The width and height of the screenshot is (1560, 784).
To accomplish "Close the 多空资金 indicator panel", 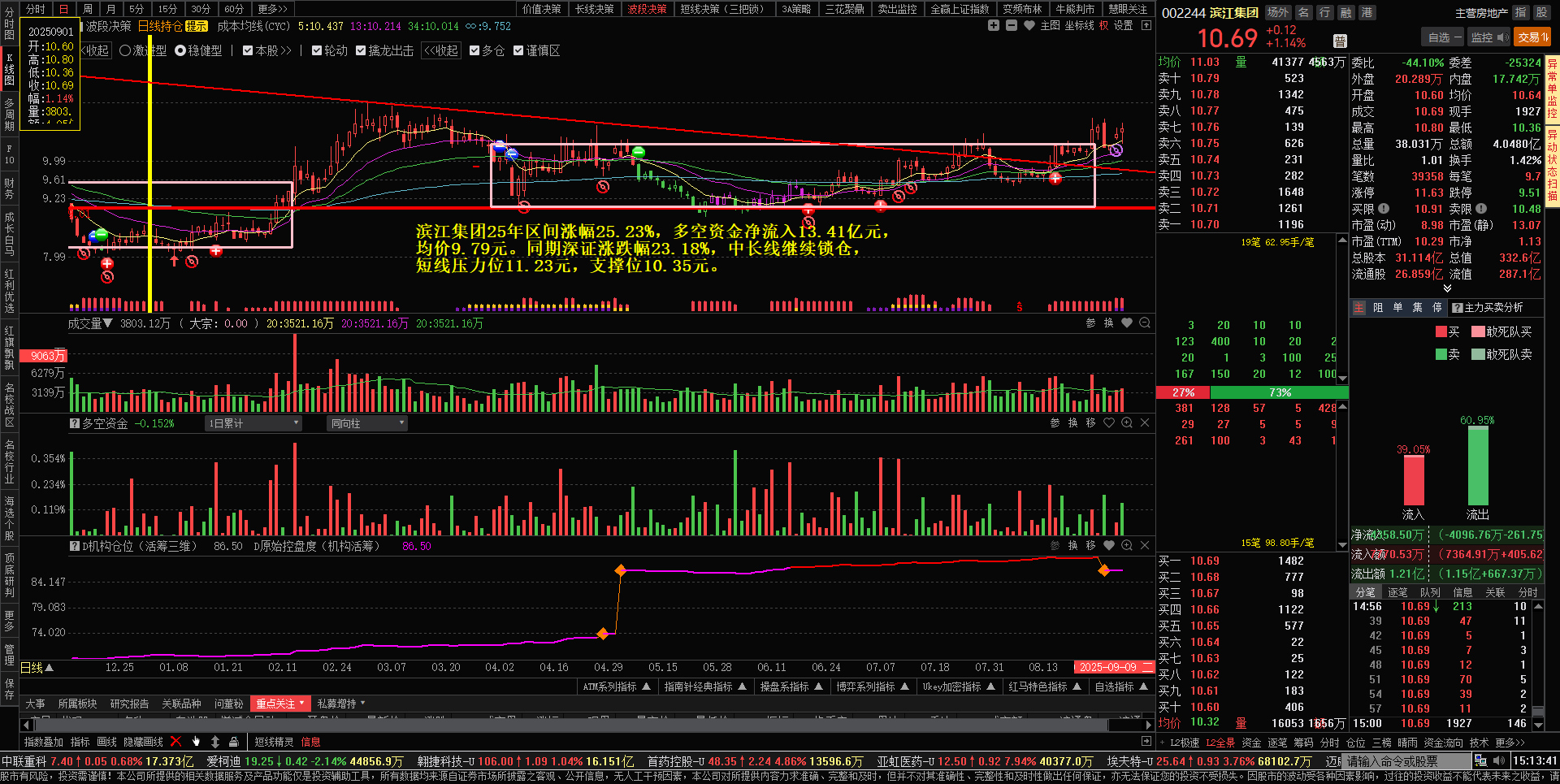I will [x=1145, y=422].
